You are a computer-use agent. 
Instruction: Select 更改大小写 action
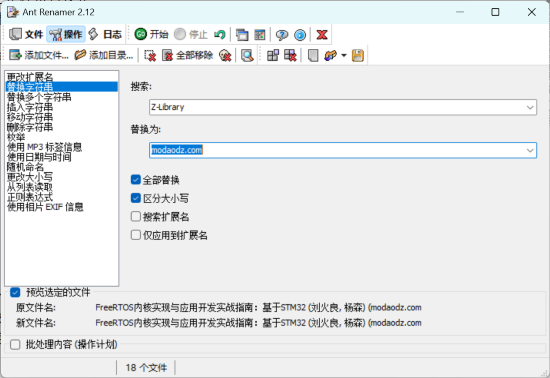(x=61, y=177)
